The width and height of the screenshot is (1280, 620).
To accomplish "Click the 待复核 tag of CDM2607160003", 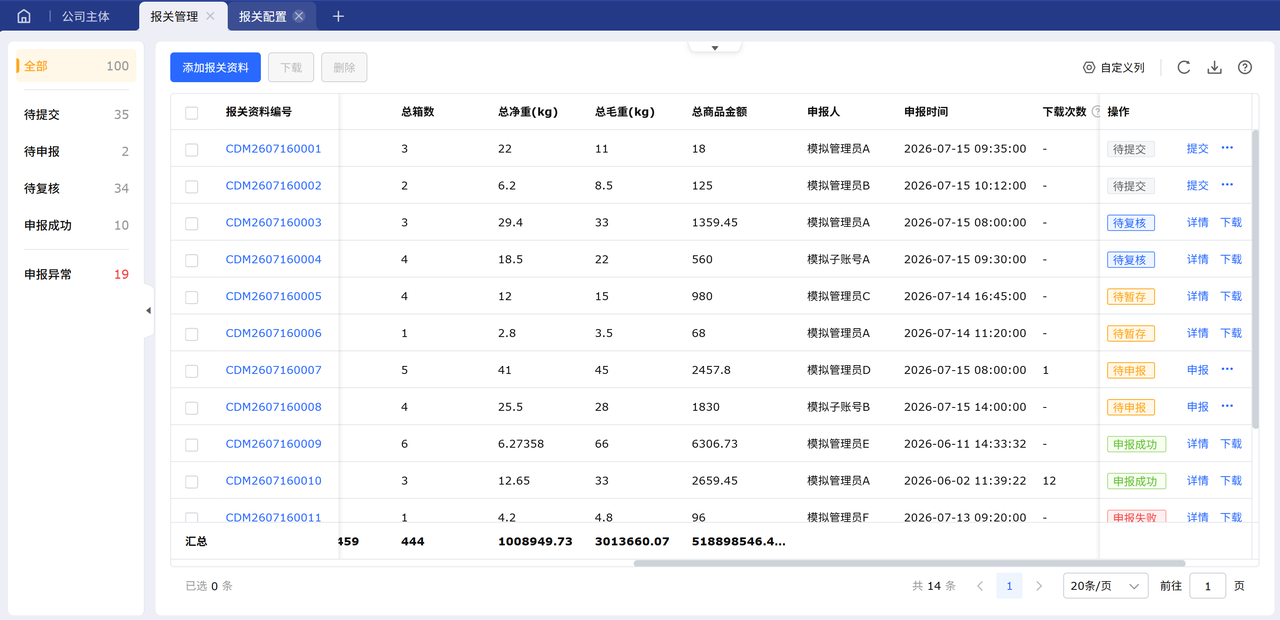I will pyautogui.click(x=1130, y=223).
